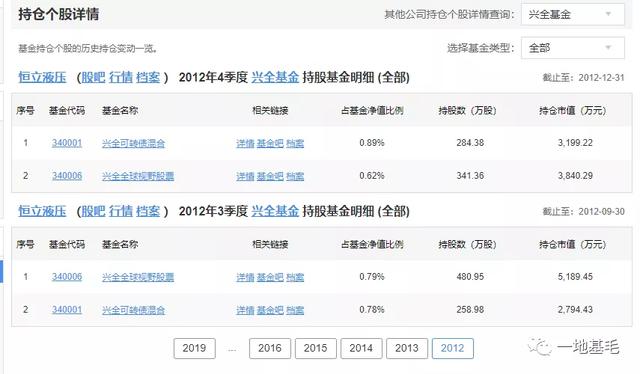Click the 持仓个股详情 page title
The height and width of the screenshot is (374, 640).
[58, 14]
